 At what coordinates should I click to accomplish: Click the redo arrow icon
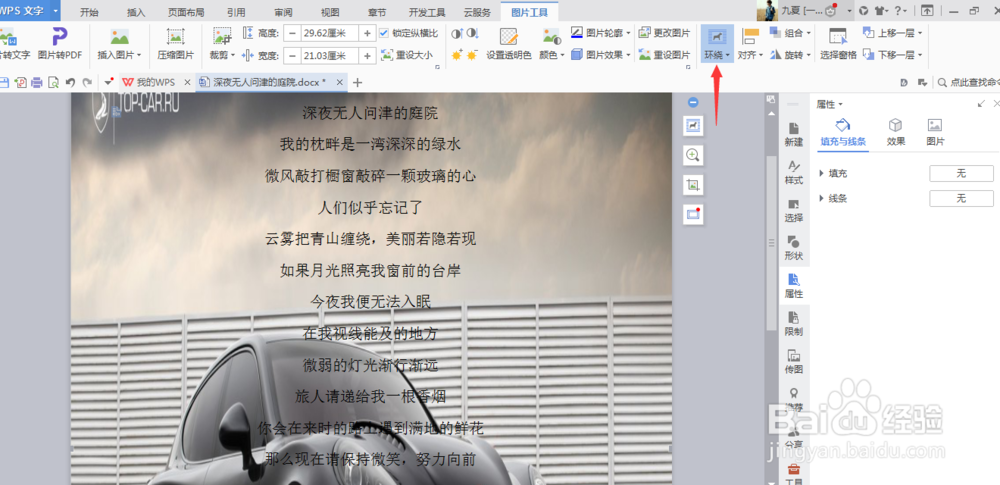[87, 82]
